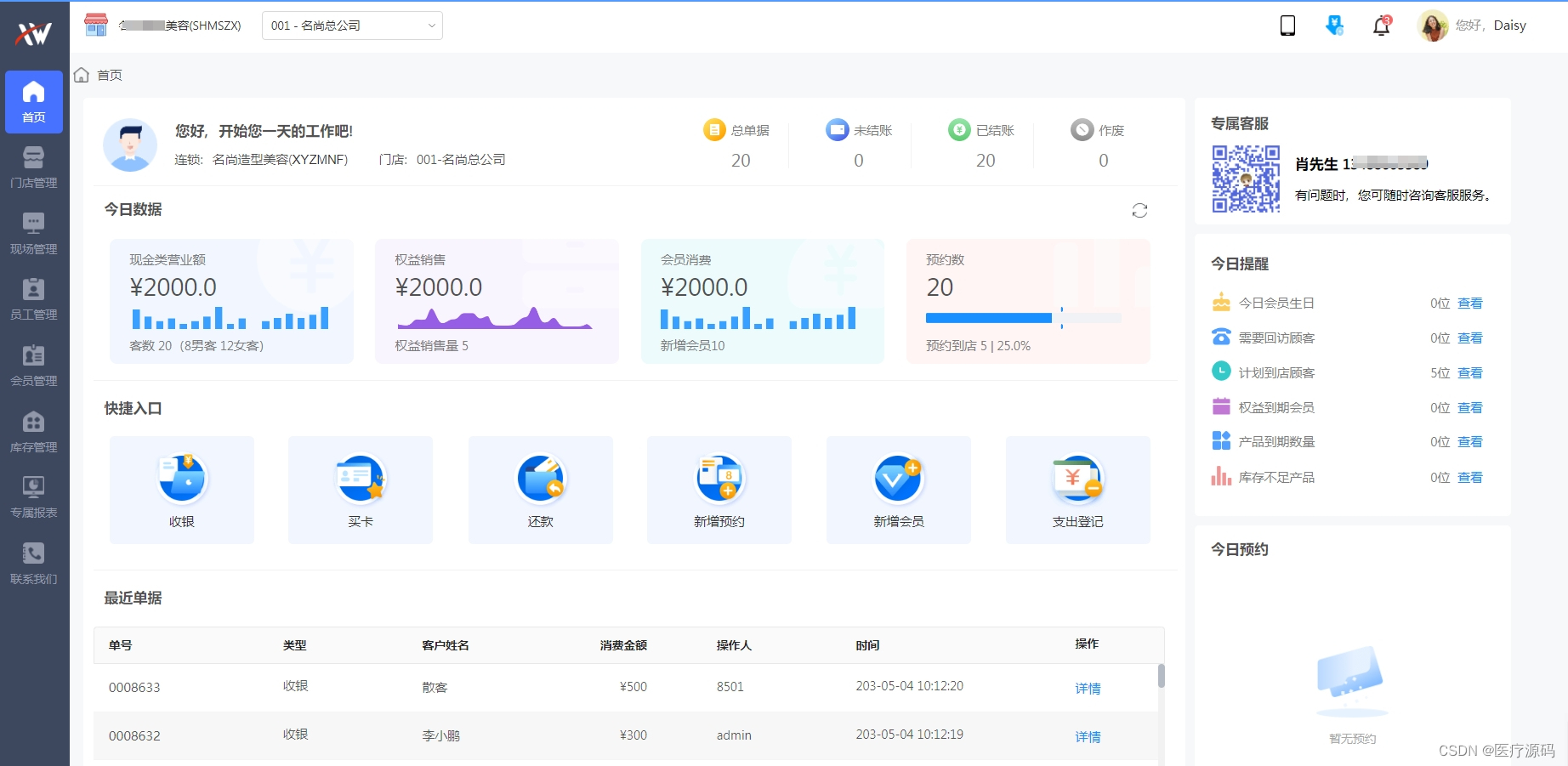Screen dimensions: 1568x766
Task: Click the customer service QR code
Action: coord(1246,179)
